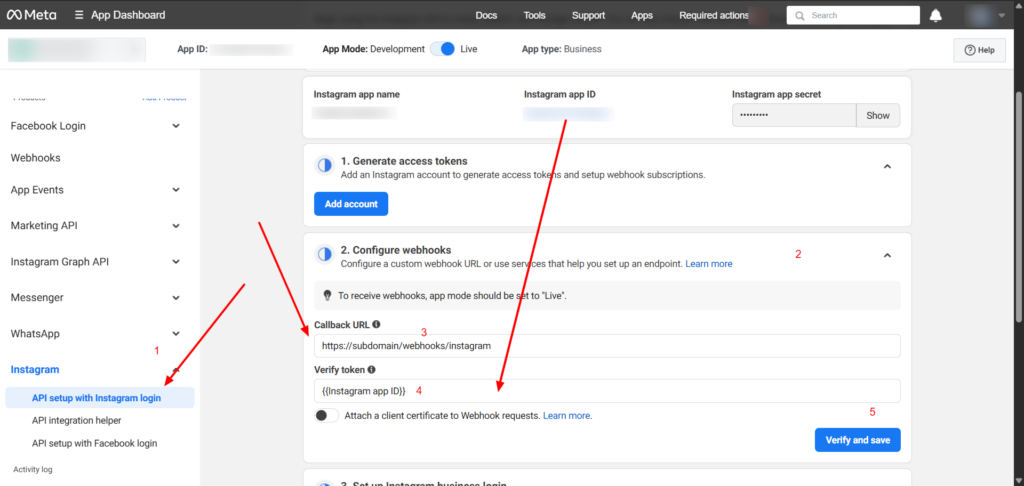Open Tools in top navigation

(534, 15)
